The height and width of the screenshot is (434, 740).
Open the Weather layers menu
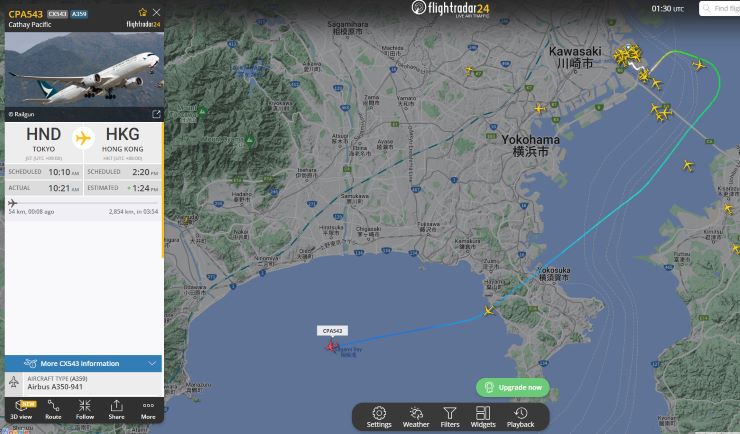[x=416, y=417]
